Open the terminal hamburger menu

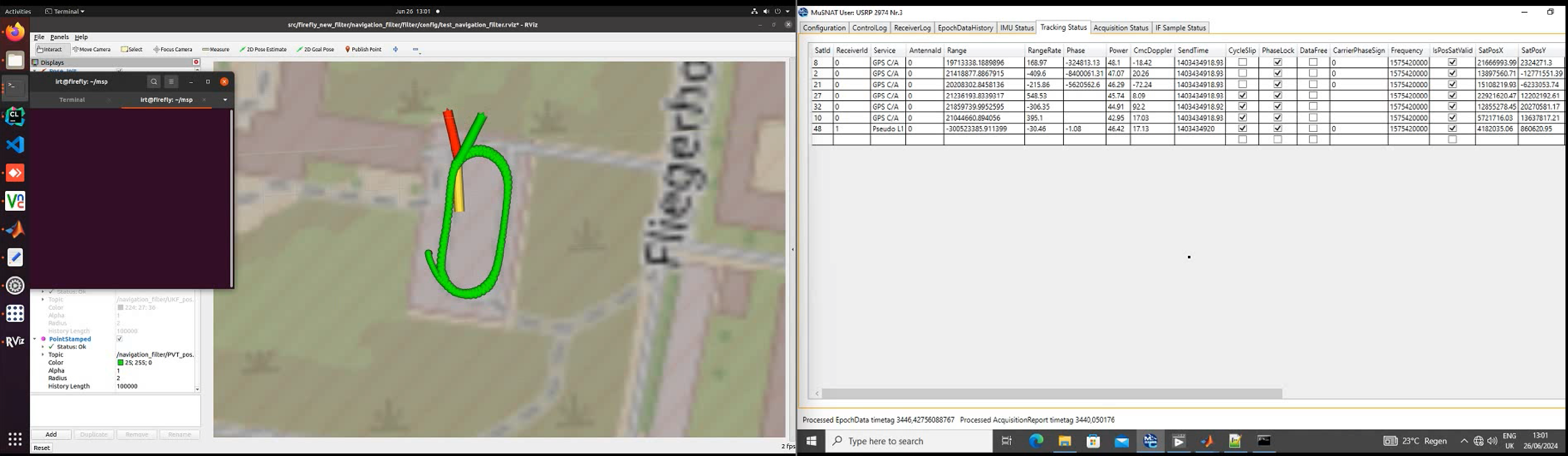171,81
